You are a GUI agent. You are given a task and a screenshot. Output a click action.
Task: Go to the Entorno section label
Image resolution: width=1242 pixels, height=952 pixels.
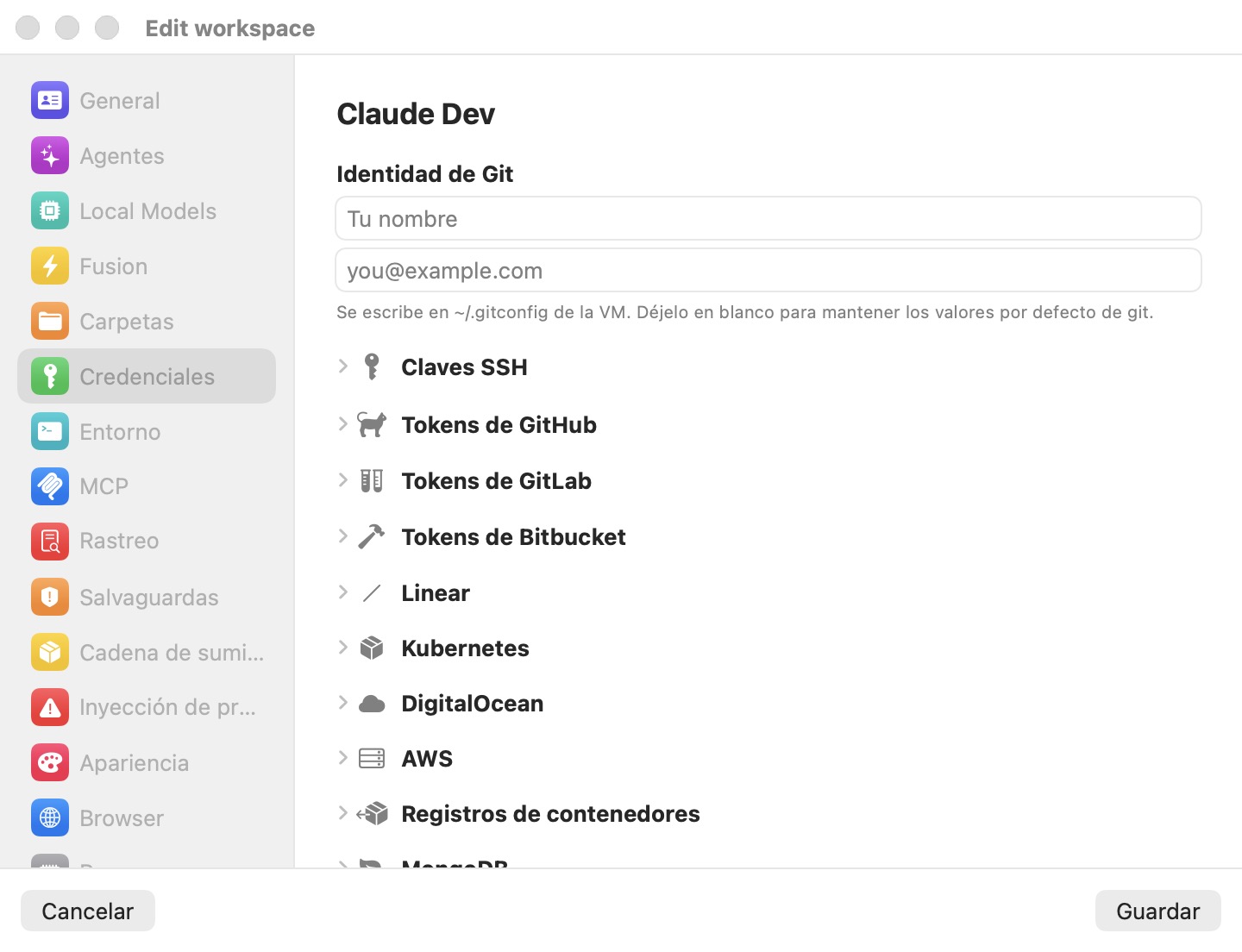click(x=120, y=432)
